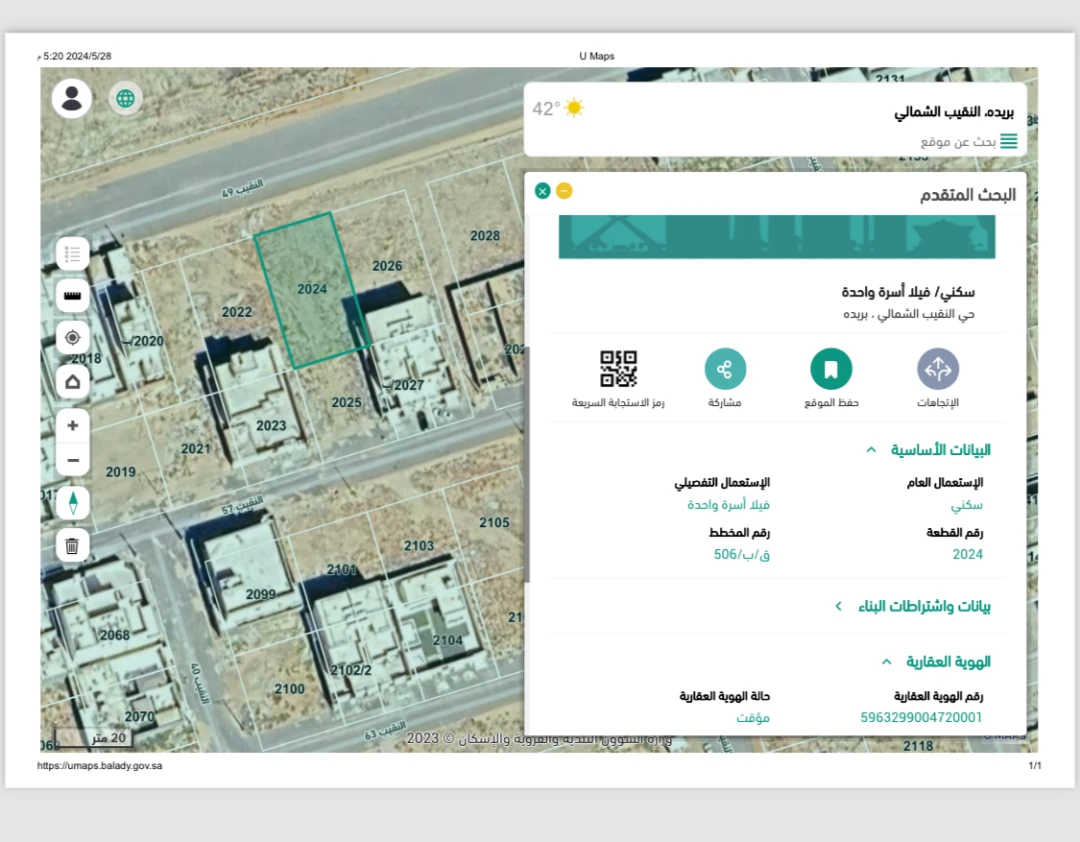Click the share (مشاركة) icon
This screenshot has height=842, width=1080.
[725, 369]
